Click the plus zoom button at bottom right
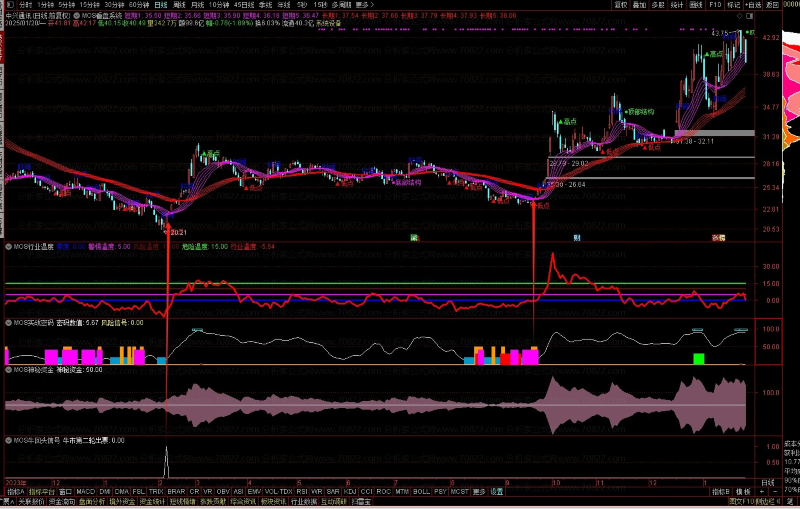The image size is (800, 509). tap(762, 492)
